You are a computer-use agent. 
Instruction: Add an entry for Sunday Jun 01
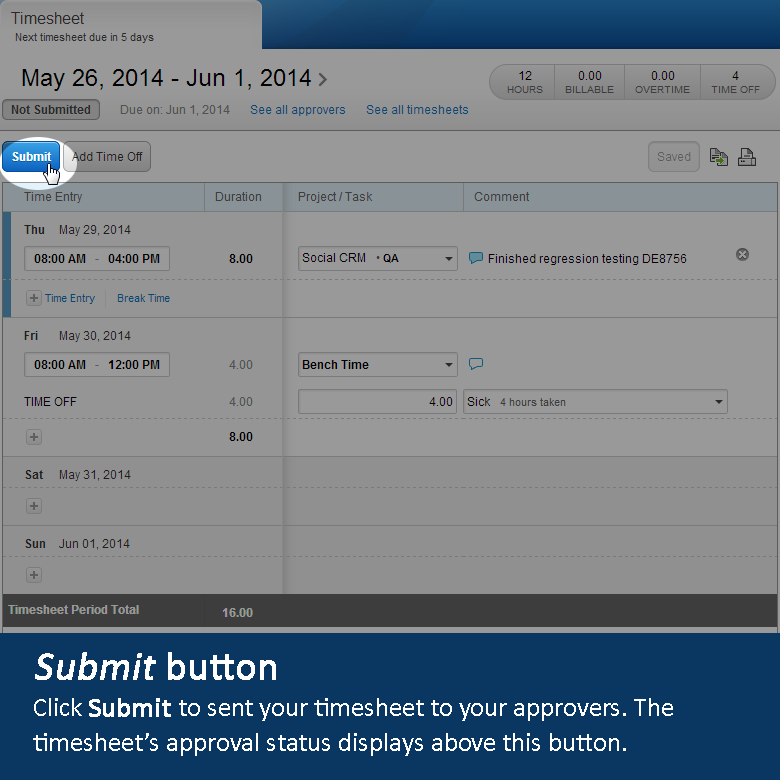[x=34, y=575]
